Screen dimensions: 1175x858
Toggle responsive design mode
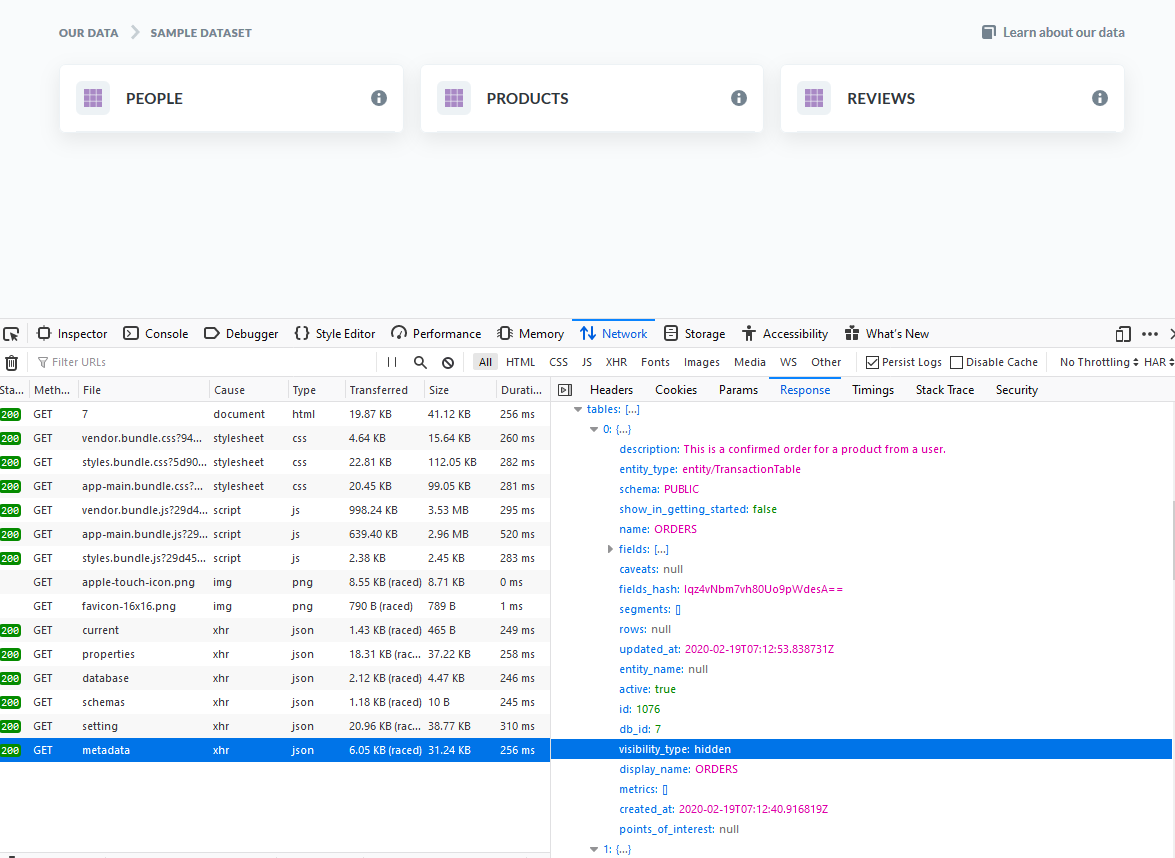point(1122,333)
